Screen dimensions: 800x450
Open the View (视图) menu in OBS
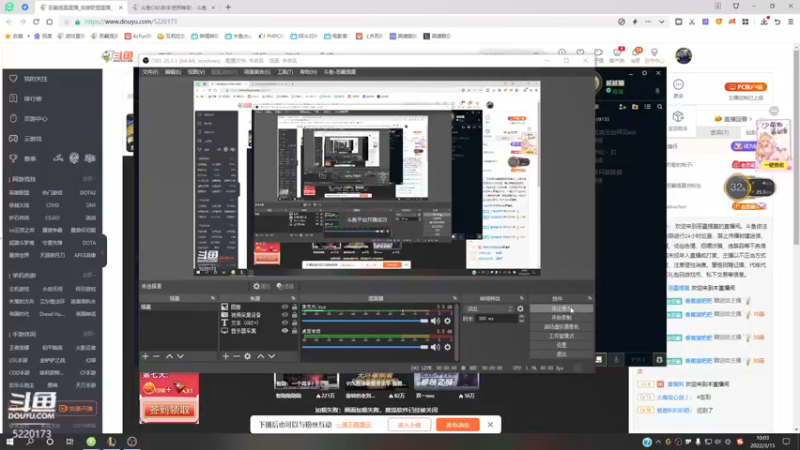tap(196, 72)
